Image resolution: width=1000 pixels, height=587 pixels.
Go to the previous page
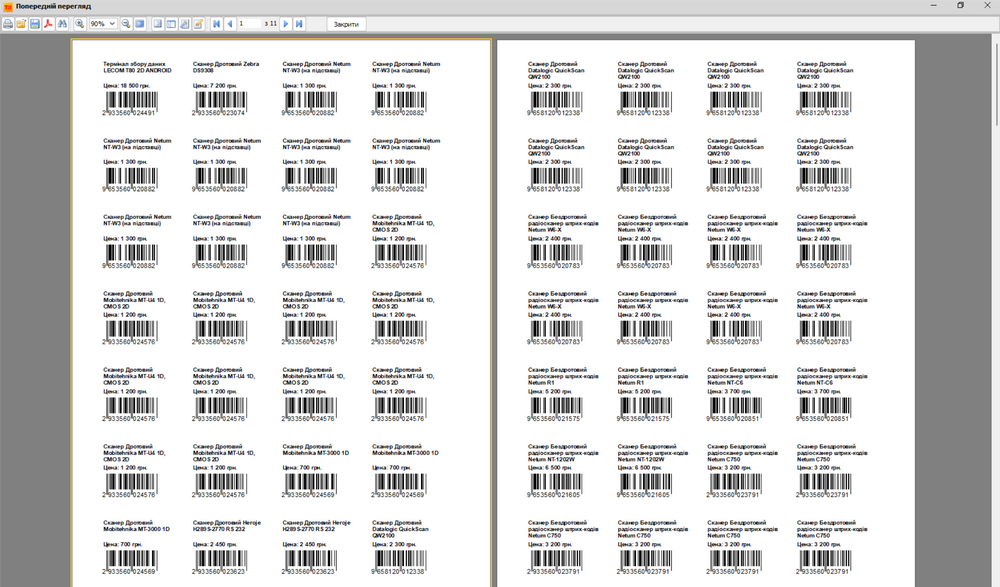point(230,23)
